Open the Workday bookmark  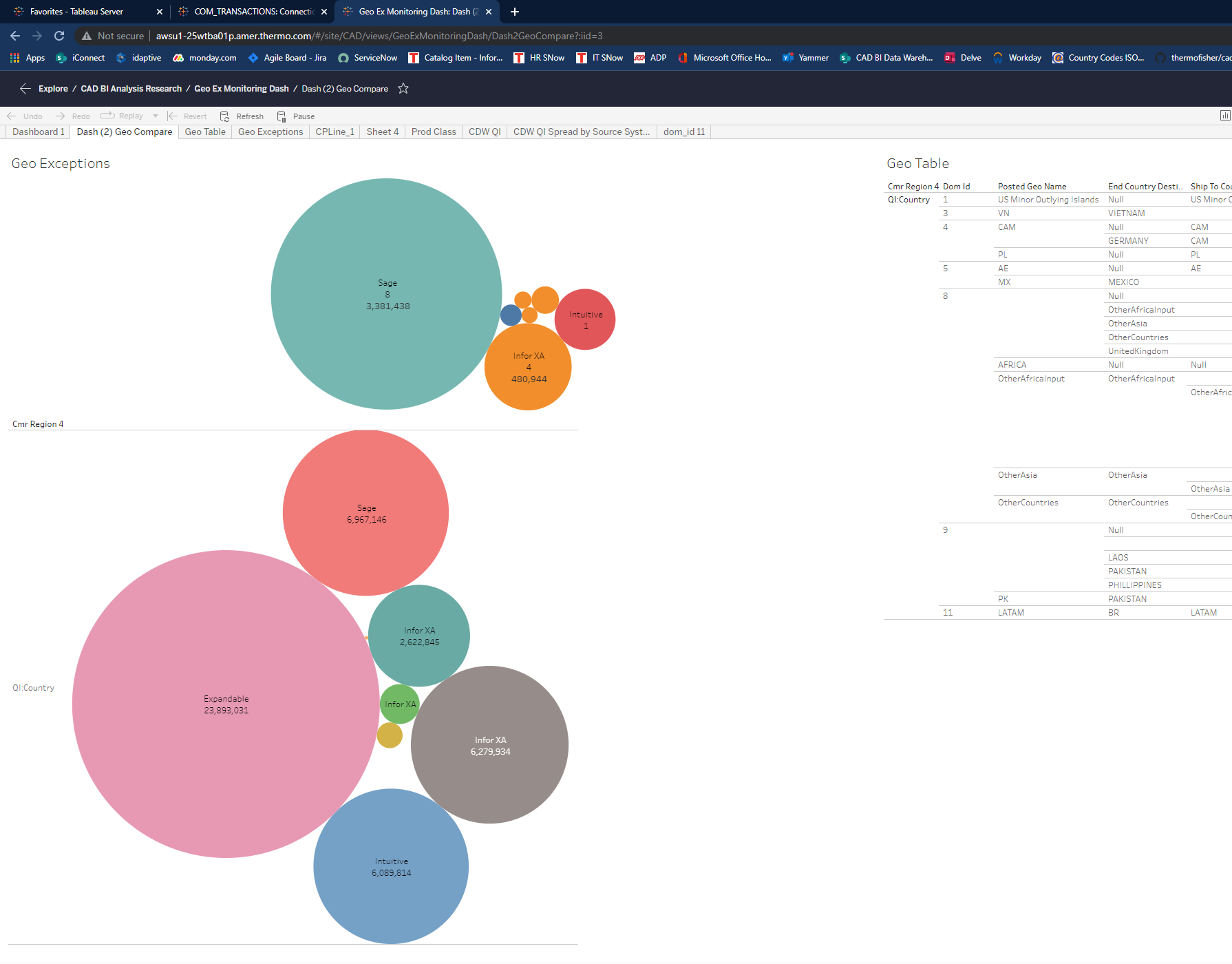[1017, 58]
